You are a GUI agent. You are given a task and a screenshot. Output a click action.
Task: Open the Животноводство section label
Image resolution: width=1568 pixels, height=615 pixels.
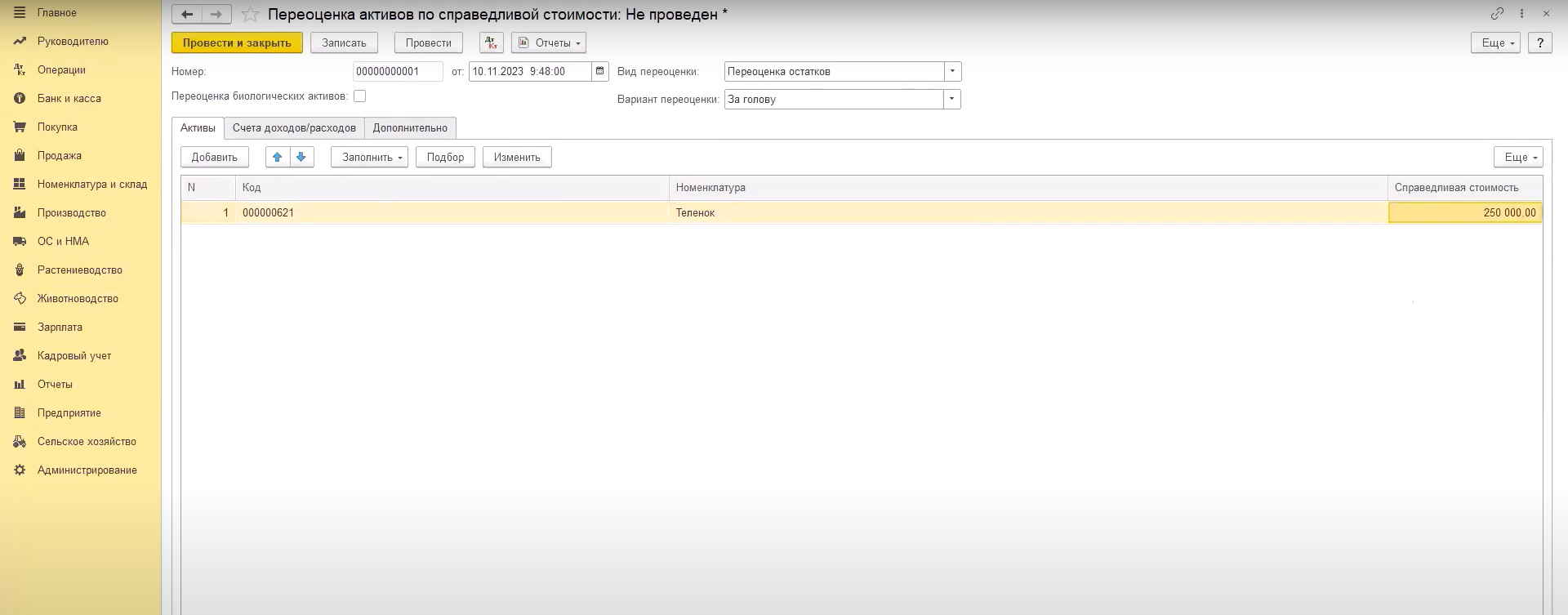click(78, 299)
